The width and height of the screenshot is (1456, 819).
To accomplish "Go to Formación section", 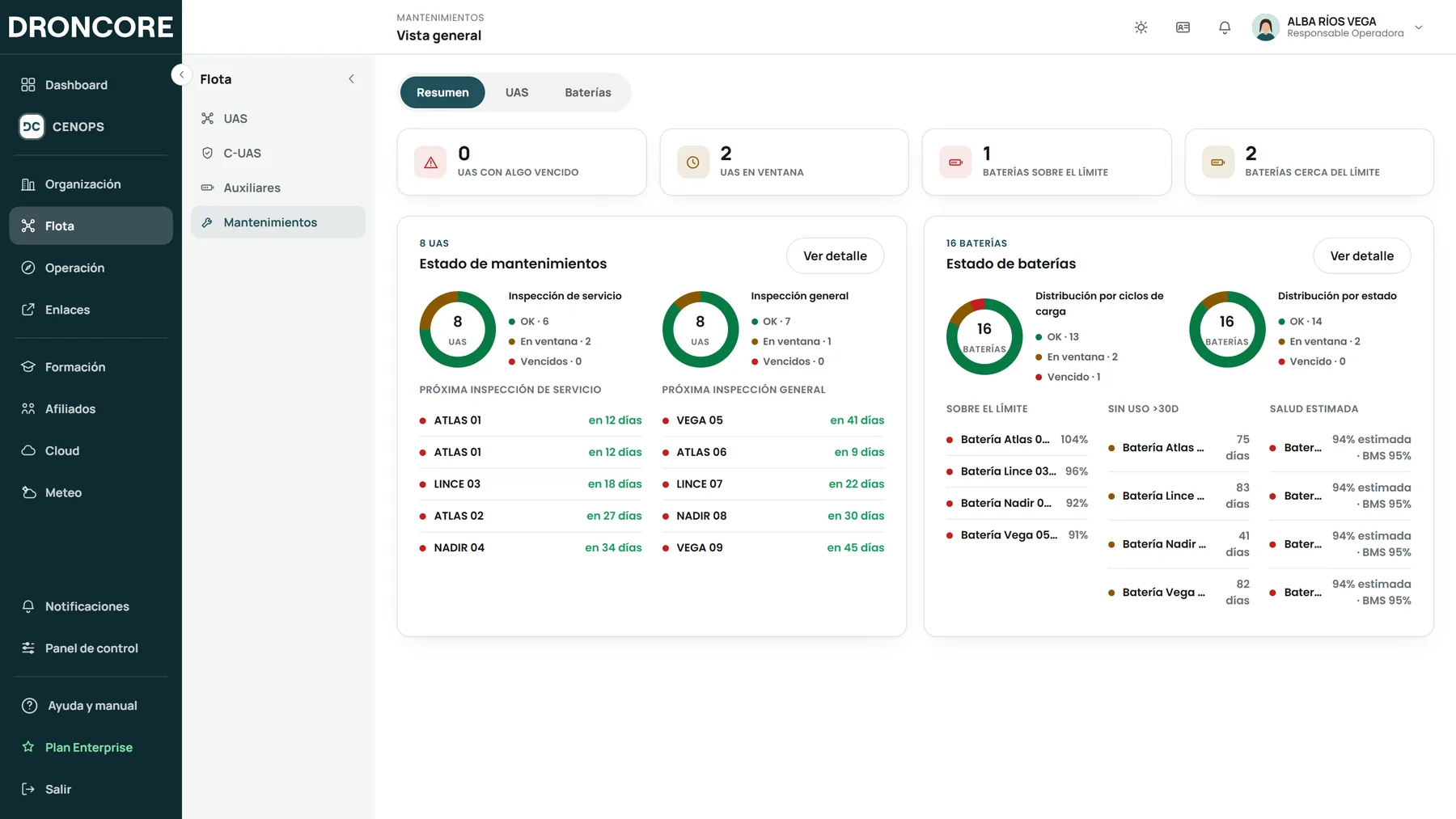I will click(x=91, y=367).
